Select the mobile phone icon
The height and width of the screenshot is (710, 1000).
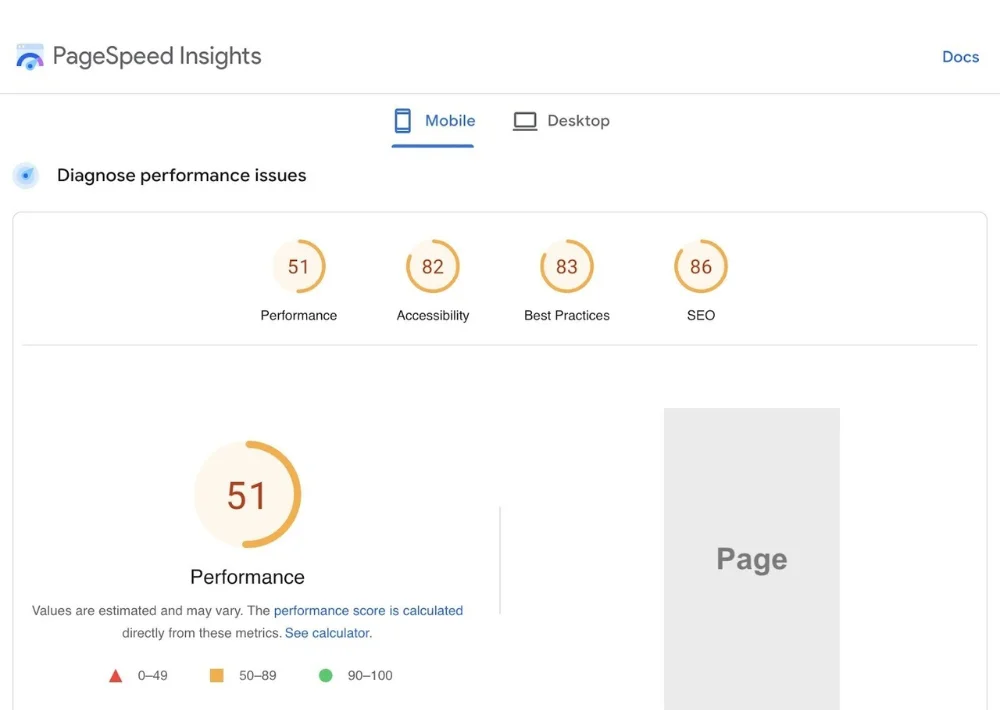tap(403, 119)
